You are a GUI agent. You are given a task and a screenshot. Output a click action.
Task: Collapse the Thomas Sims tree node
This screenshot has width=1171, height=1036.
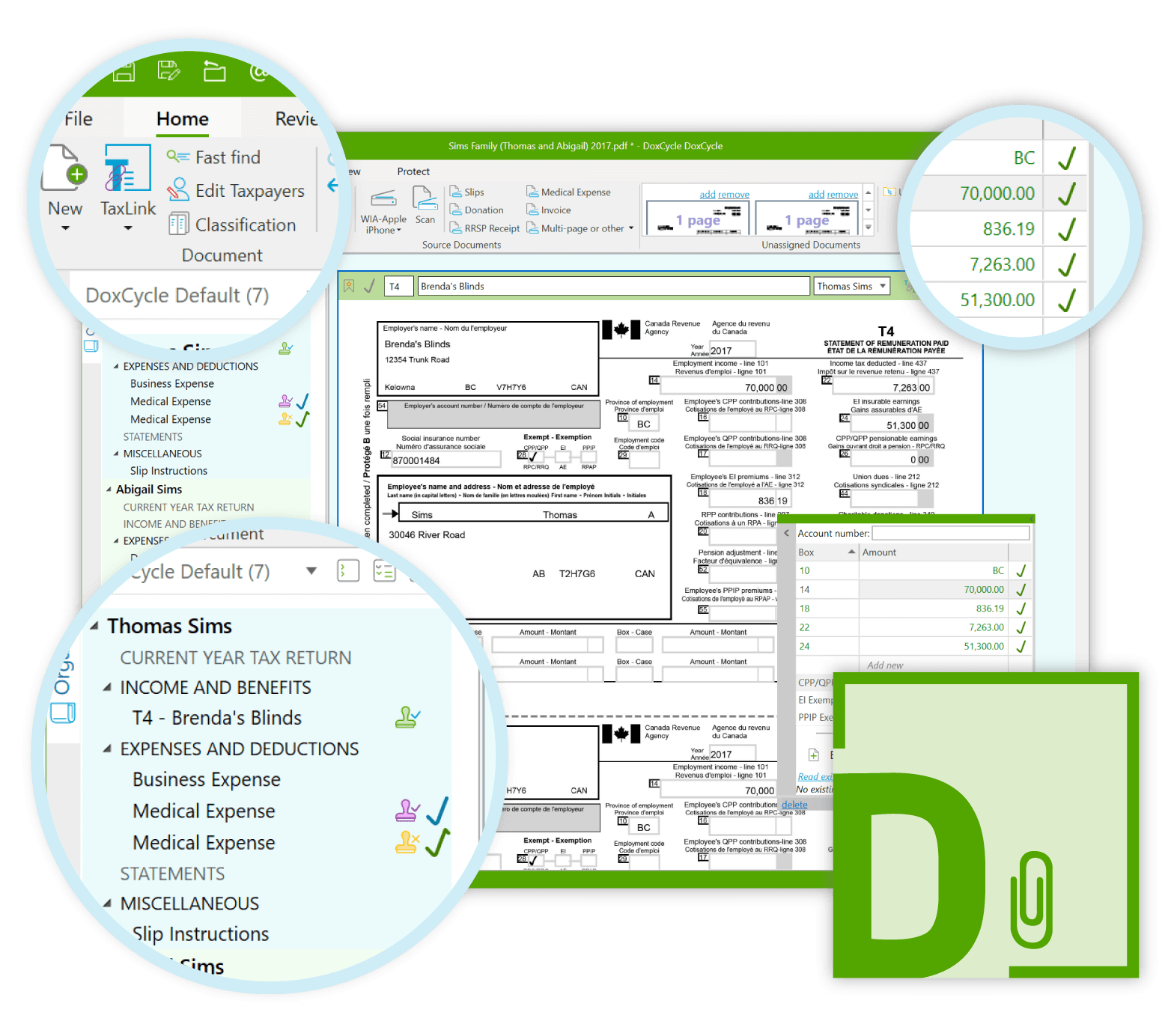coord(94,626)
